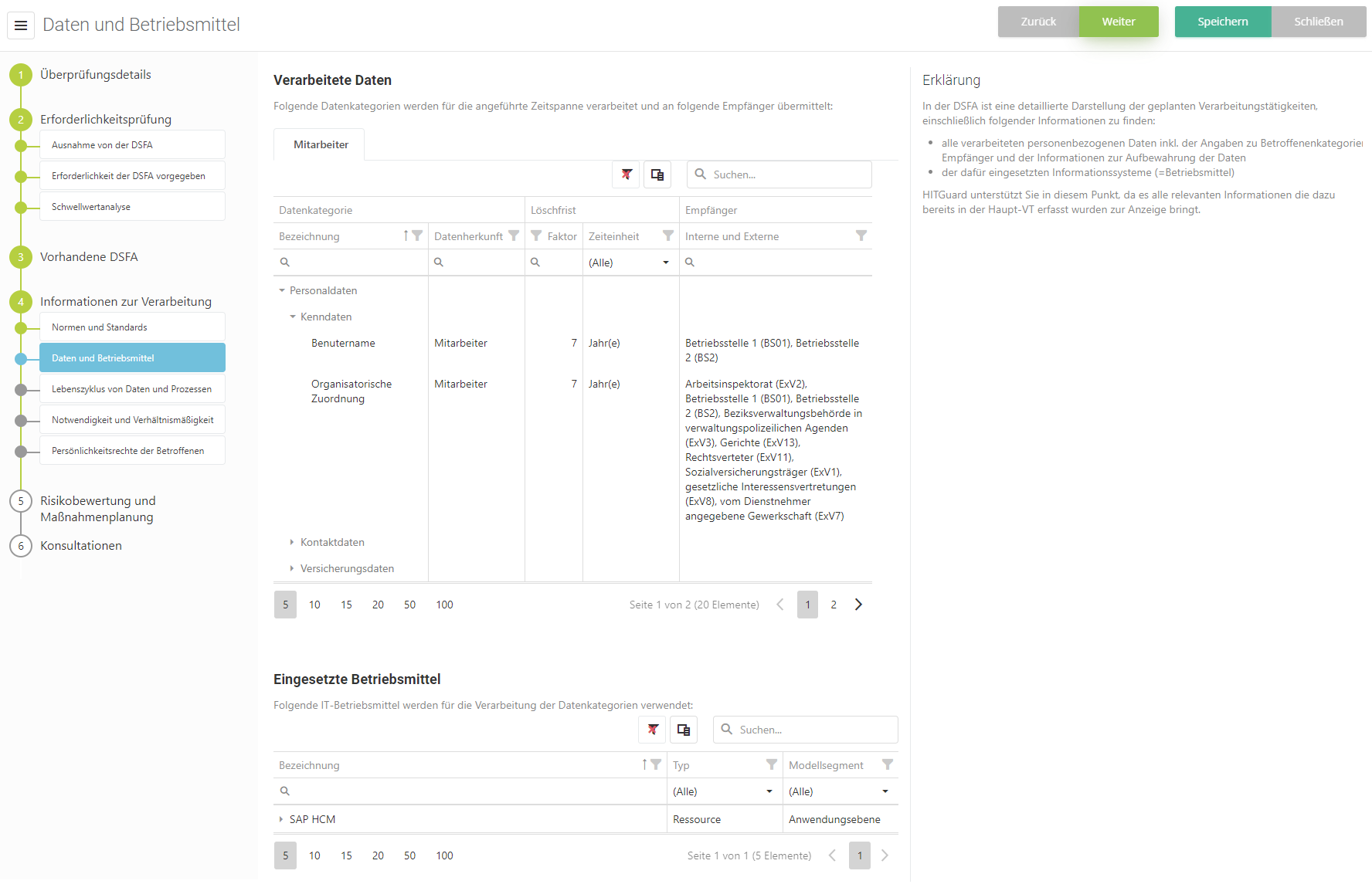The width and height of the screenshot is (1372, 891).
Task: Open the Zeiteinheit (Alle) filter dropdown
Action: tap(665, 263)
